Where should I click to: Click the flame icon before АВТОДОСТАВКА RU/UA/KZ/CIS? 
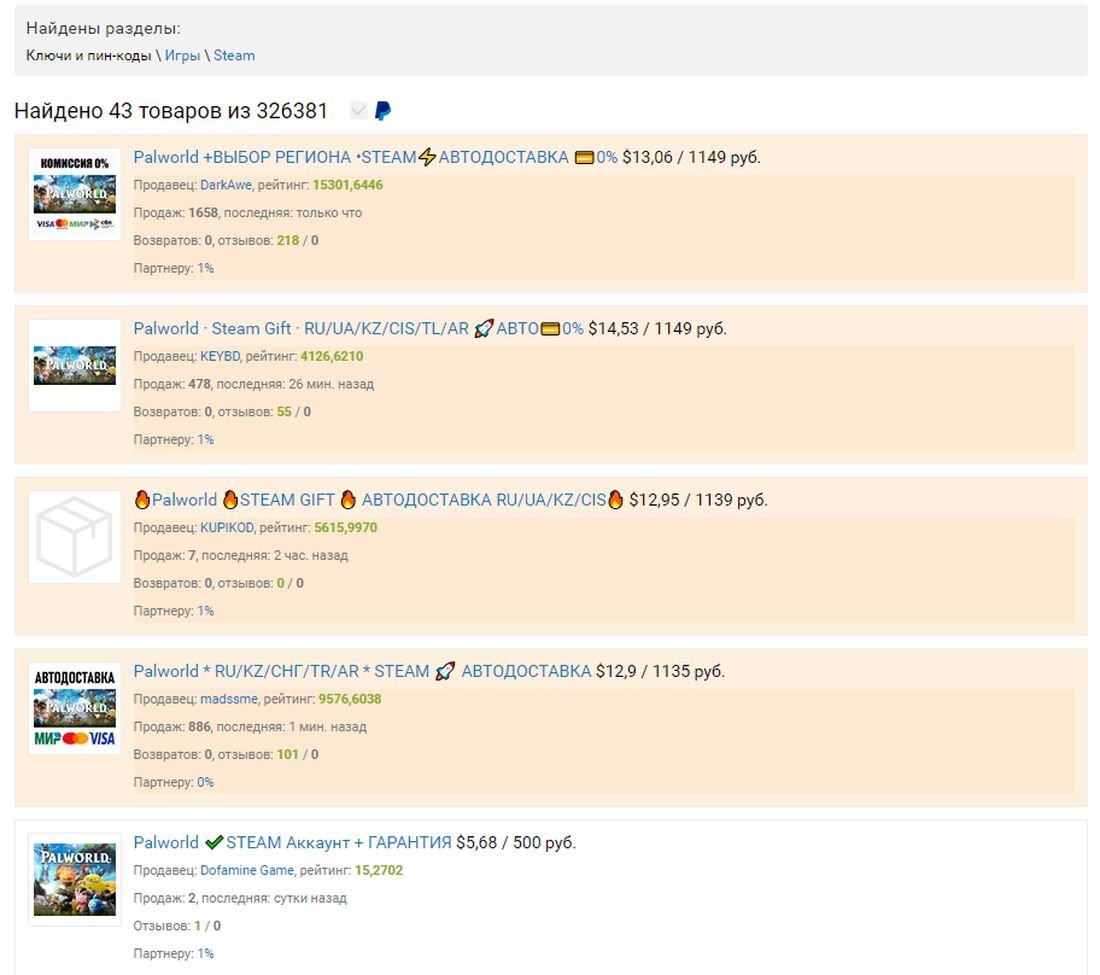(x=348, y=499)
